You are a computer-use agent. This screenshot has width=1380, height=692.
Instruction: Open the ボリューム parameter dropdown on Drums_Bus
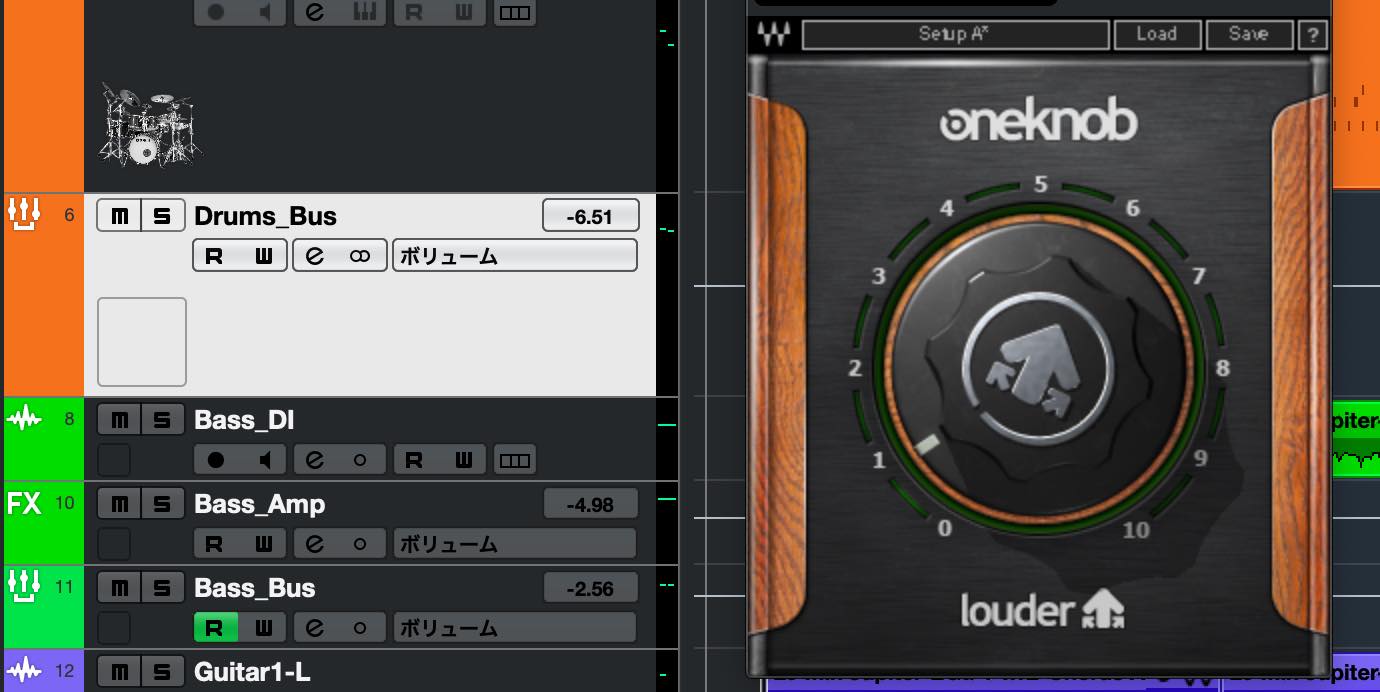coord(515,256)
